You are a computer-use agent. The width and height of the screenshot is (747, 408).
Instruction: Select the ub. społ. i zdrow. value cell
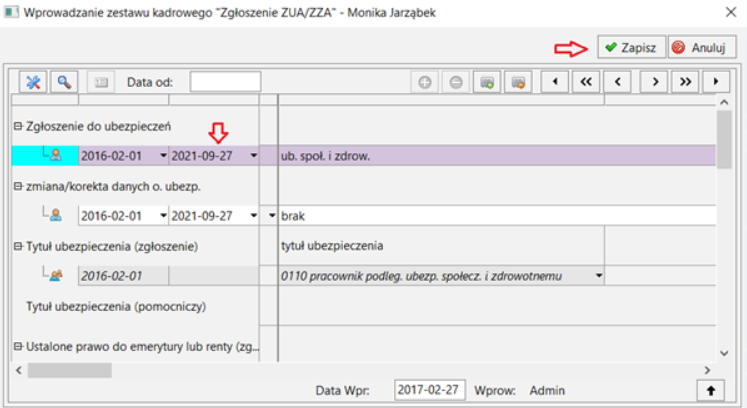point(497,156)
